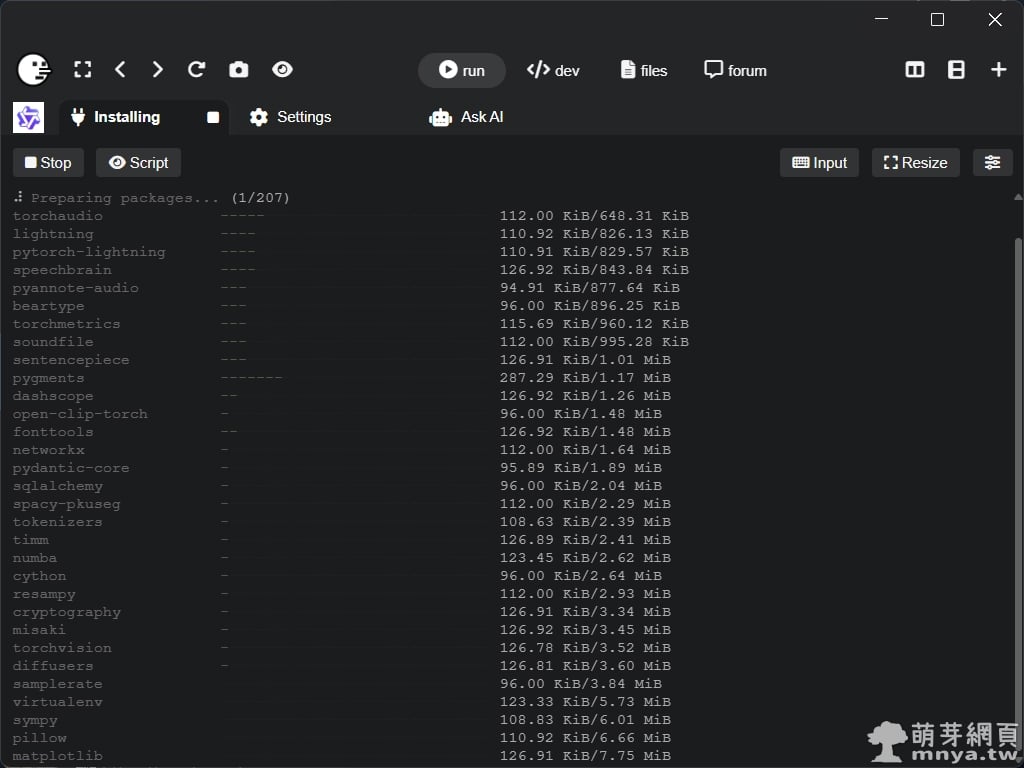Open the forum link
This screenshot has width=1024, height=768.
coord(735,70)
